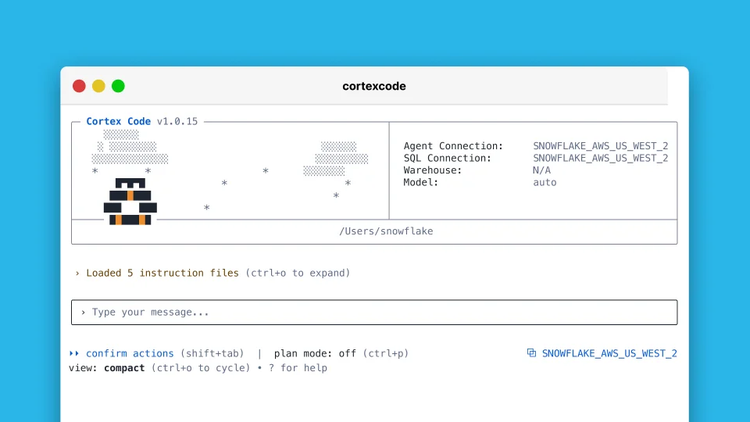
Task: Toggle the confirm actions mode
Action: [130, 353]
